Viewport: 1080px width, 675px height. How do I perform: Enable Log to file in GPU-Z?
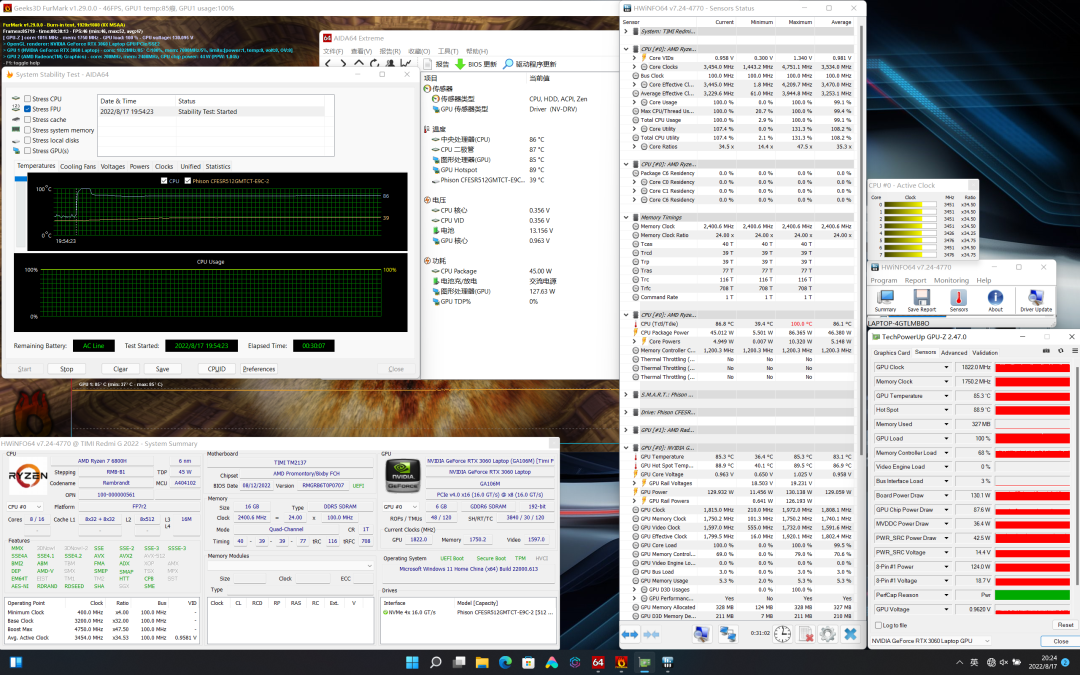pos(877,625)
